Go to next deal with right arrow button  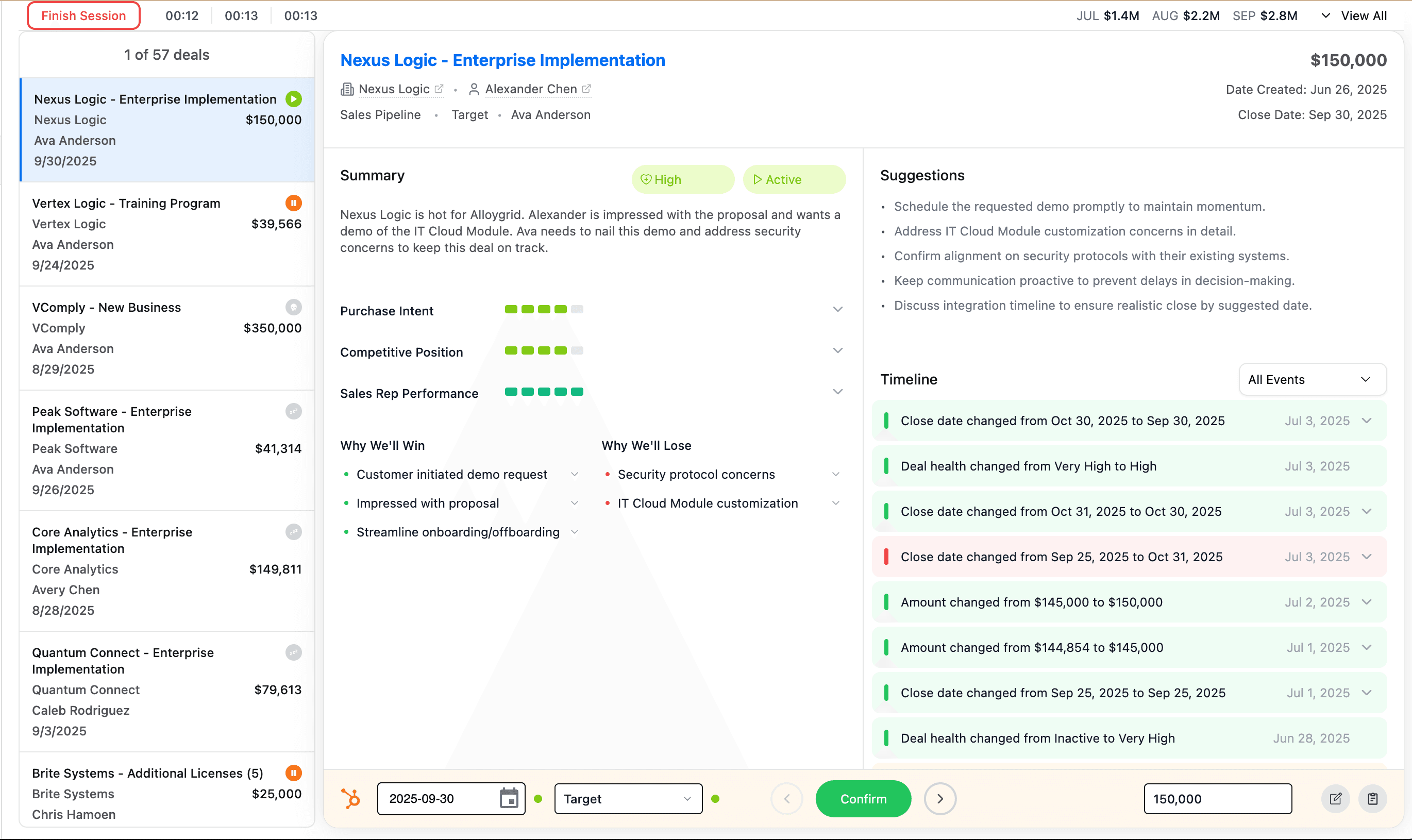click(940, 799)
